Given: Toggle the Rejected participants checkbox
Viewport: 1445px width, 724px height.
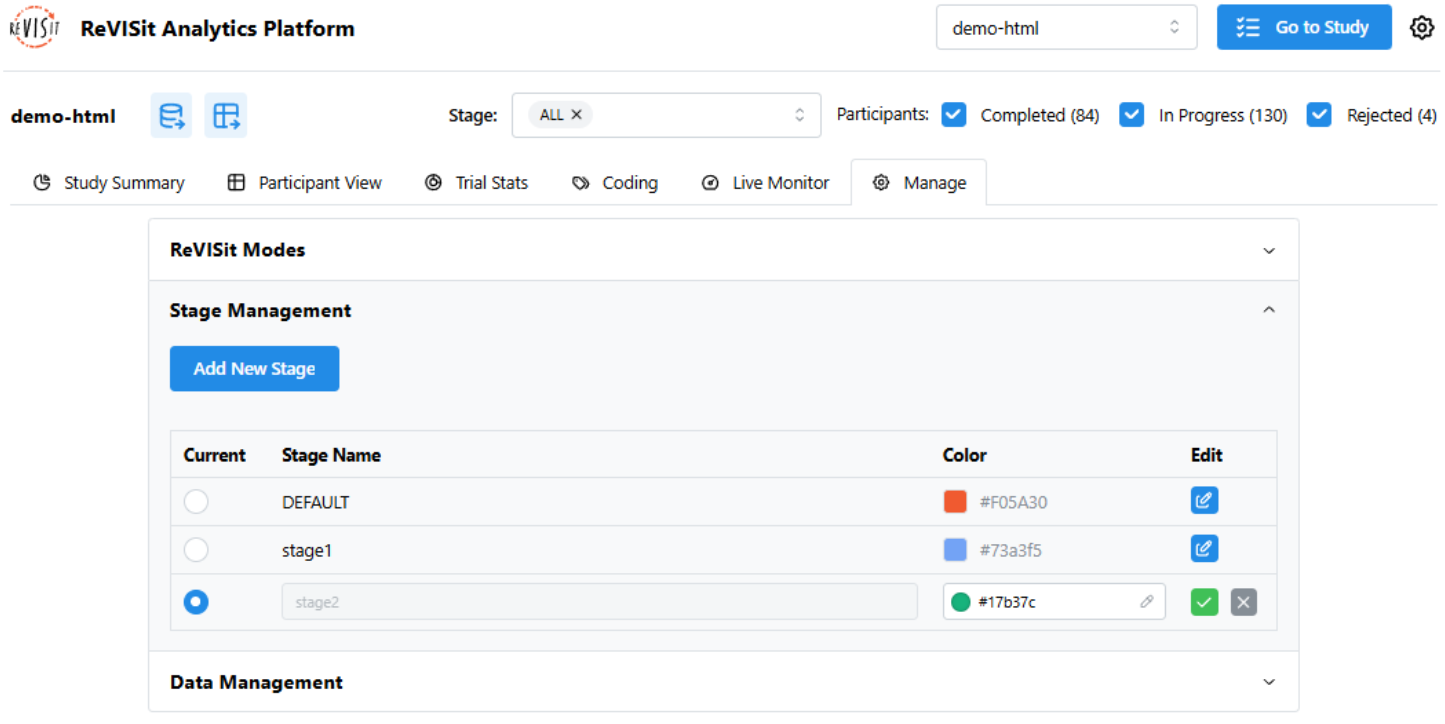Looking at the screenshot, I should point(1320,115).
